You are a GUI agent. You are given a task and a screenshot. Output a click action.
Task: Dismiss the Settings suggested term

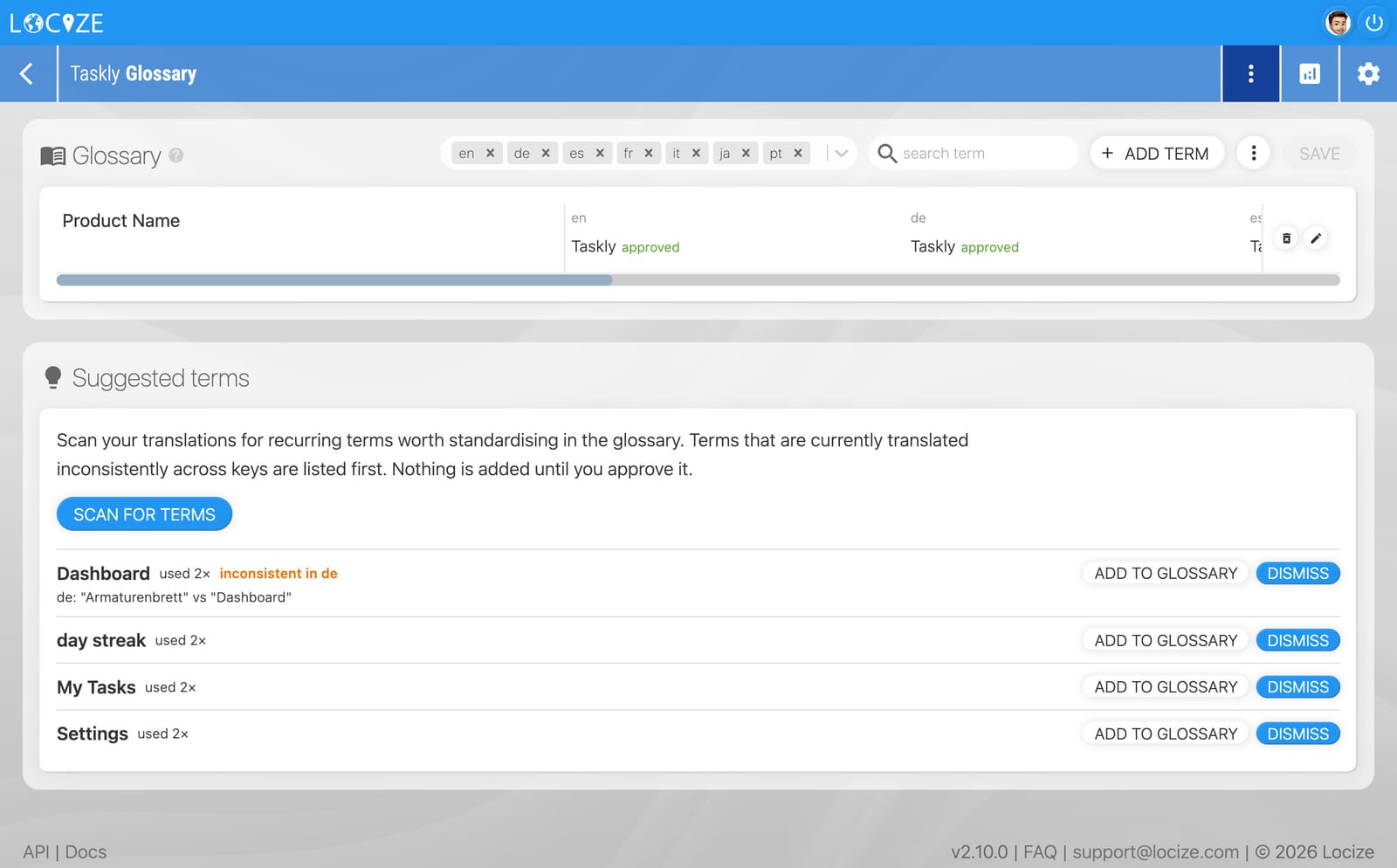[x=1298, y=734]
